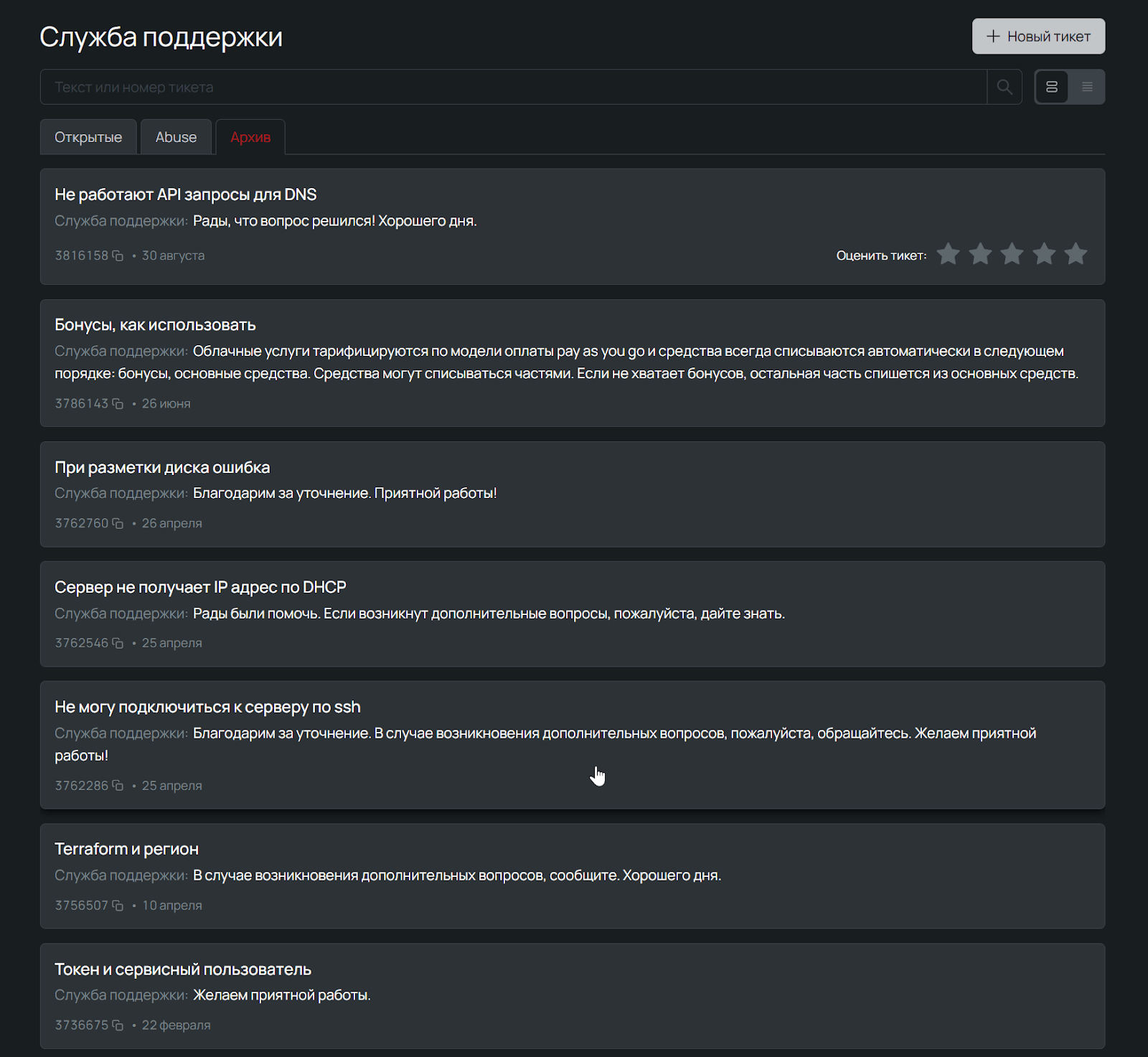Switch to card list view
This screenshot has width=1148, height=1057.
1052,87
